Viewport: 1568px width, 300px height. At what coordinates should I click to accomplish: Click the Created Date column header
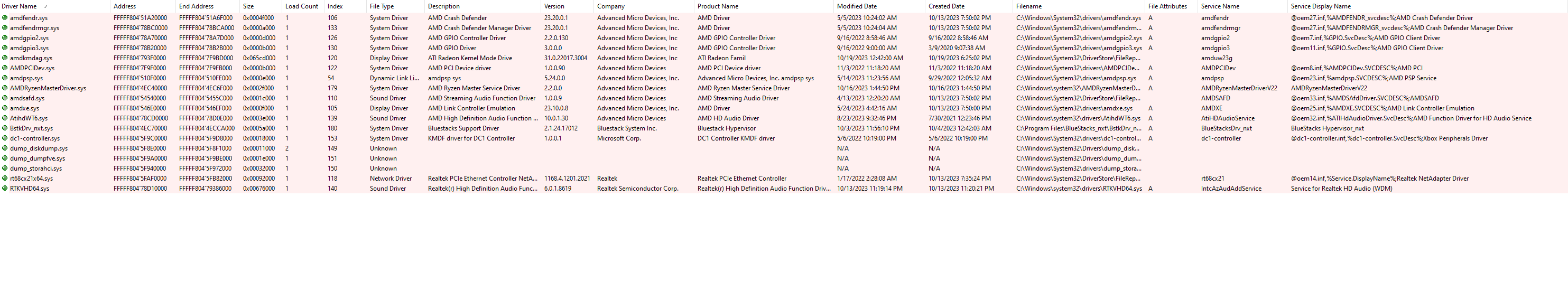(x=969, y=6)
